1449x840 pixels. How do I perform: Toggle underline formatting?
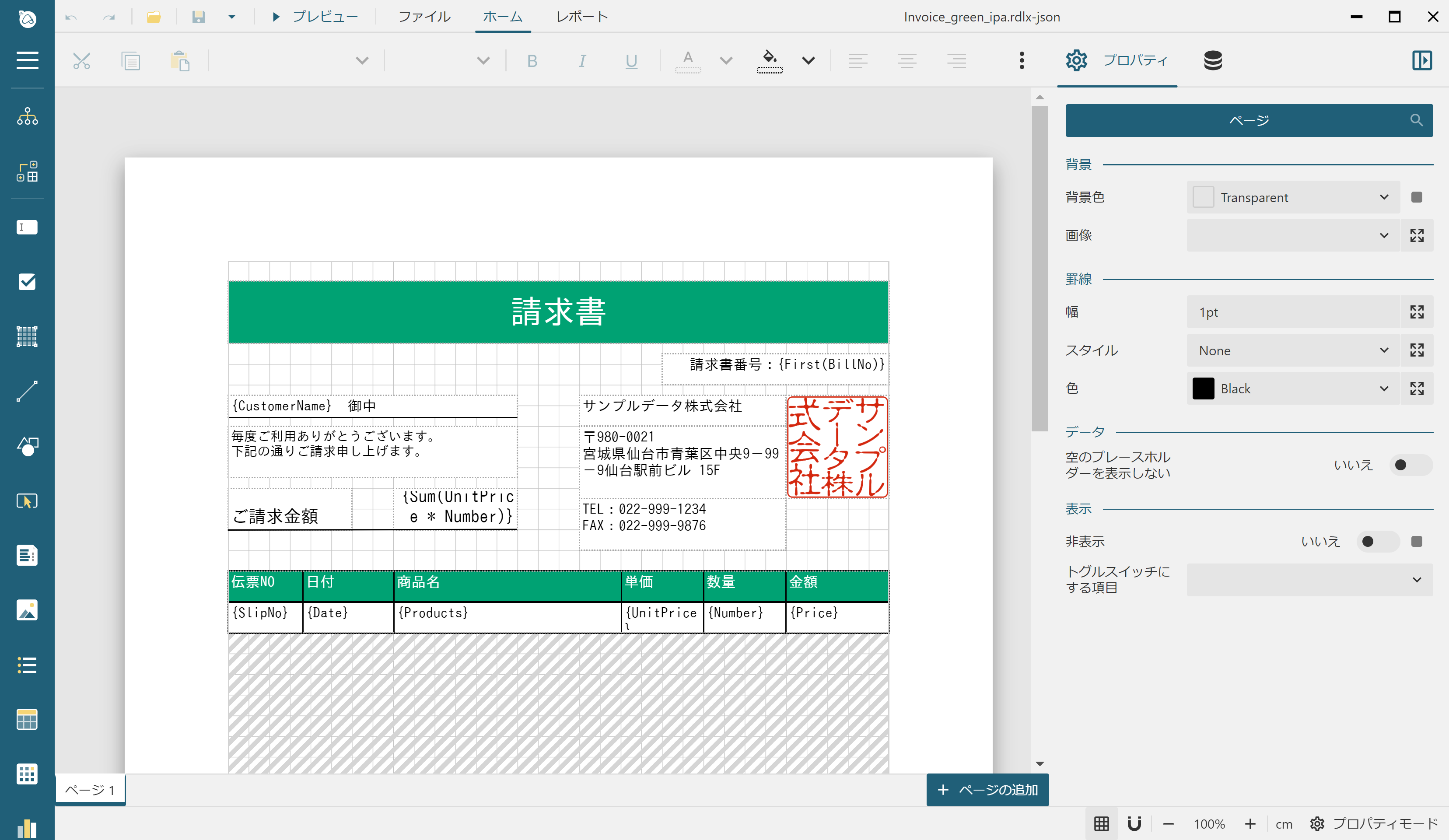(x=631, y=61)
